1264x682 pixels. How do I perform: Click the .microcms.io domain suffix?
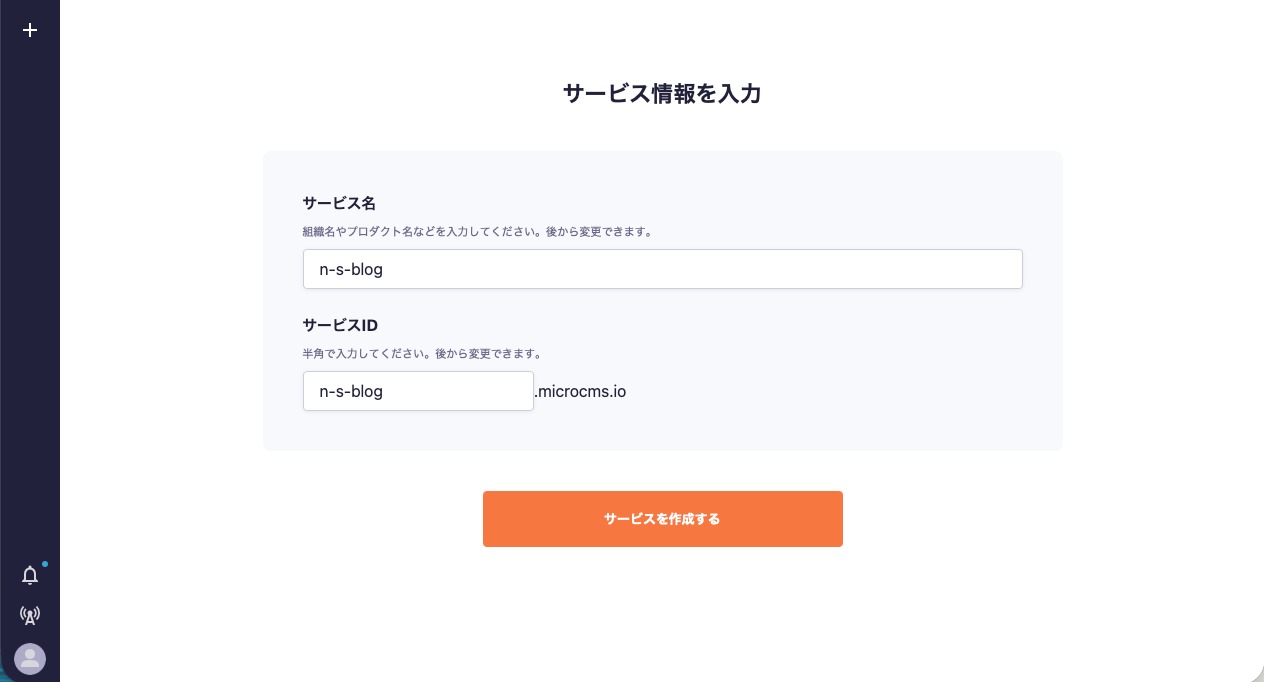pyautogui.click(x=580, y=391)
